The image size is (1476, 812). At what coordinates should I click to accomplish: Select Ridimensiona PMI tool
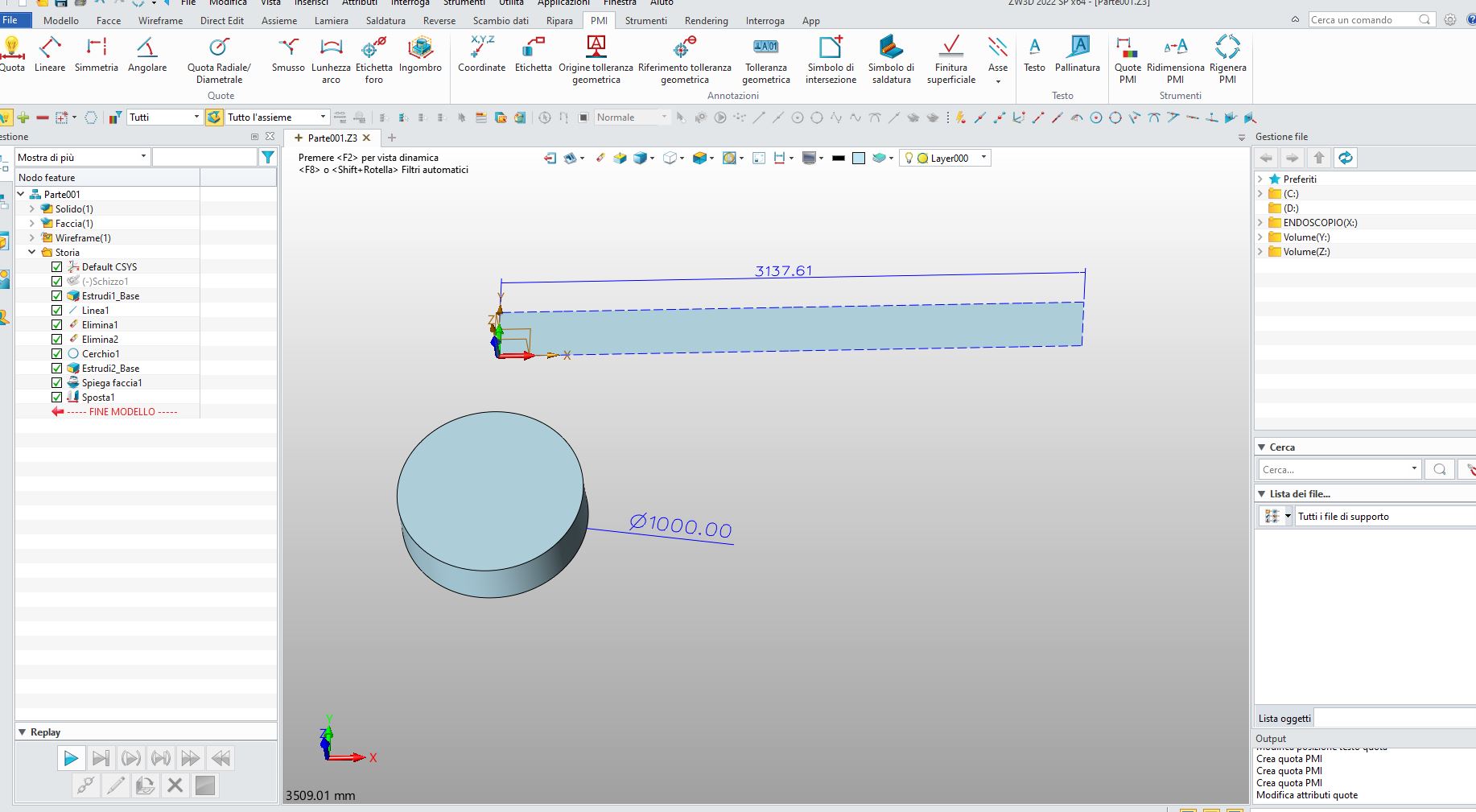pyautogui.click(x=1175, y=60)
